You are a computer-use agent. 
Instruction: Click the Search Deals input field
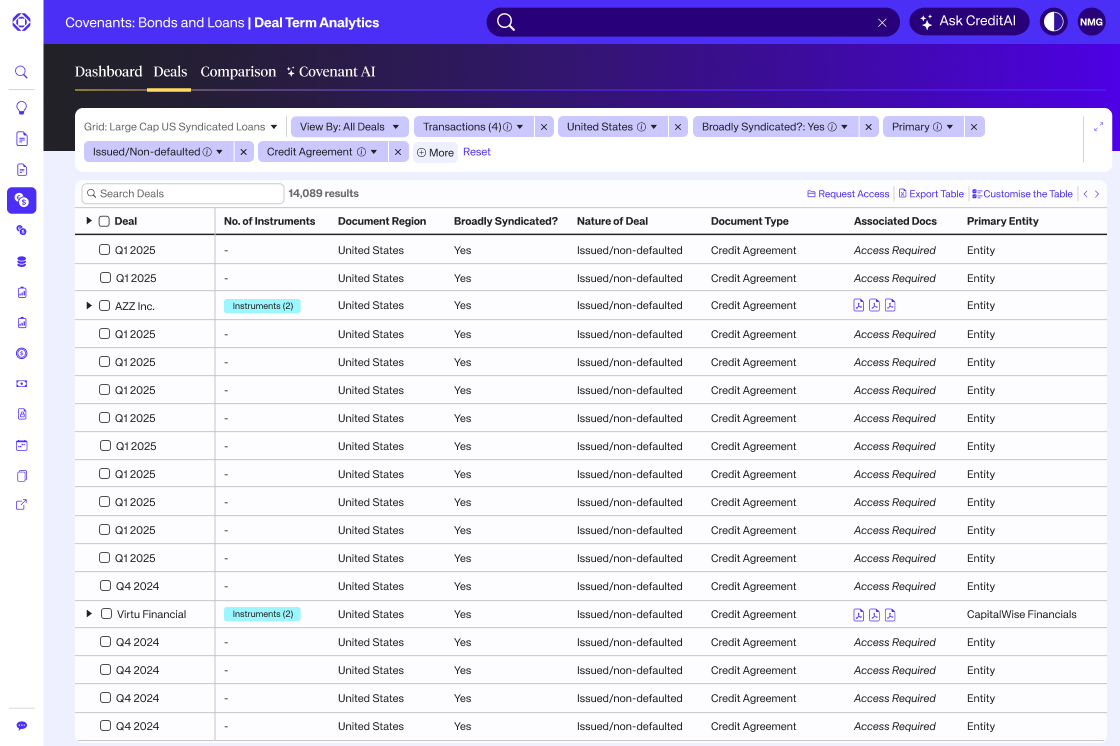click(185, 194)
